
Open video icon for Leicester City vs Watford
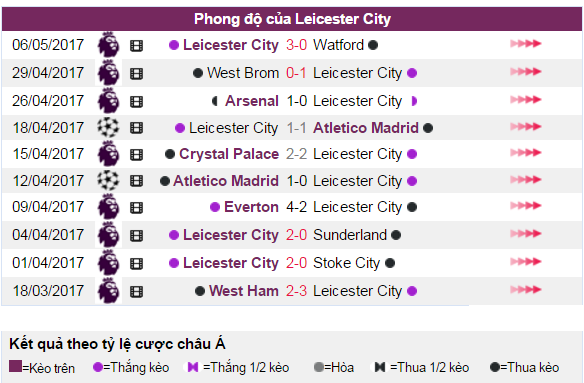click(136, 46)
